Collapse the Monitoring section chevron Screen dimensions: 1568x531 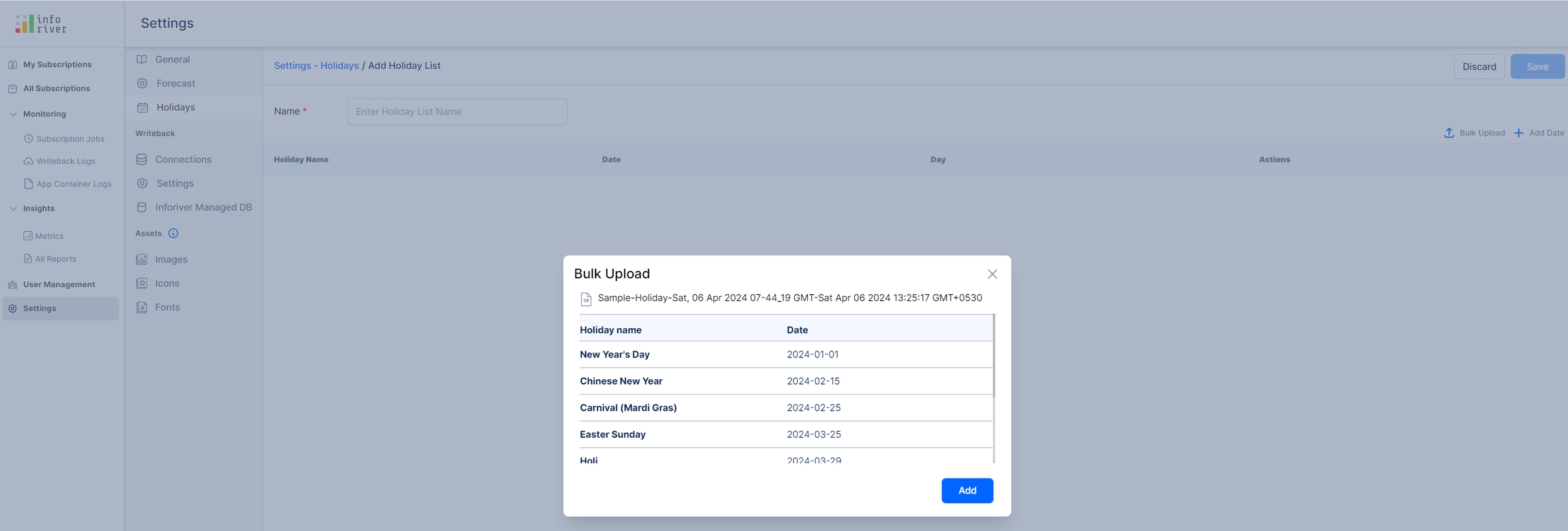click(x=13, y=114)
